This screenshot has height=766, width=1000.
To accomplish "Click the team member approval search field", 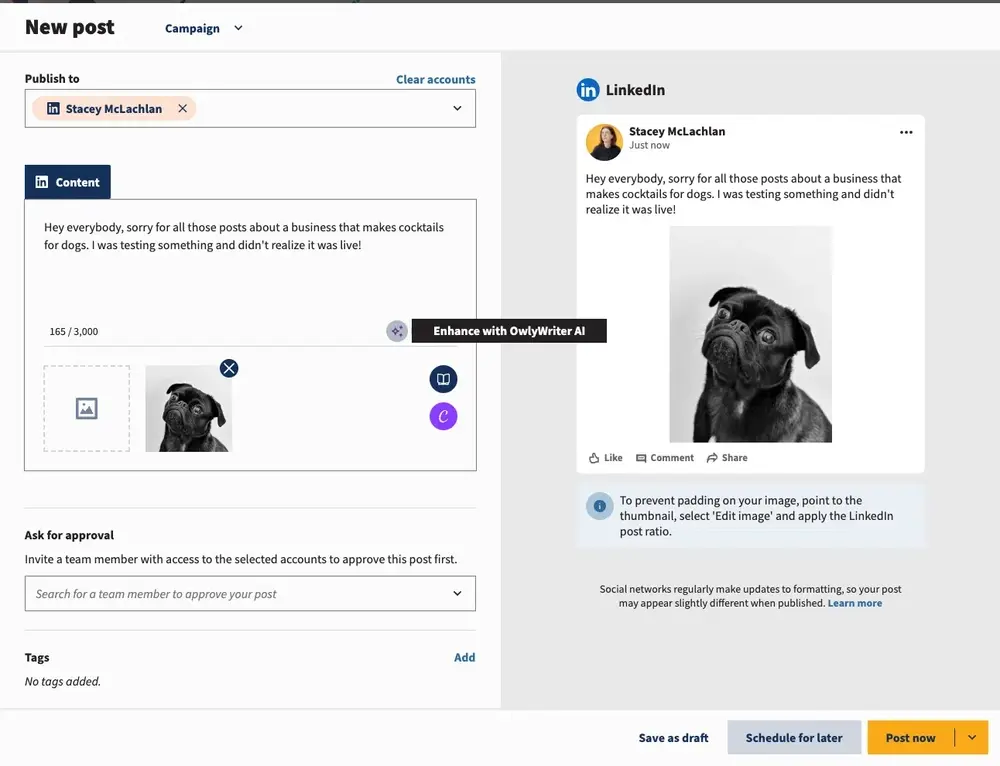I will coord(250,593).
